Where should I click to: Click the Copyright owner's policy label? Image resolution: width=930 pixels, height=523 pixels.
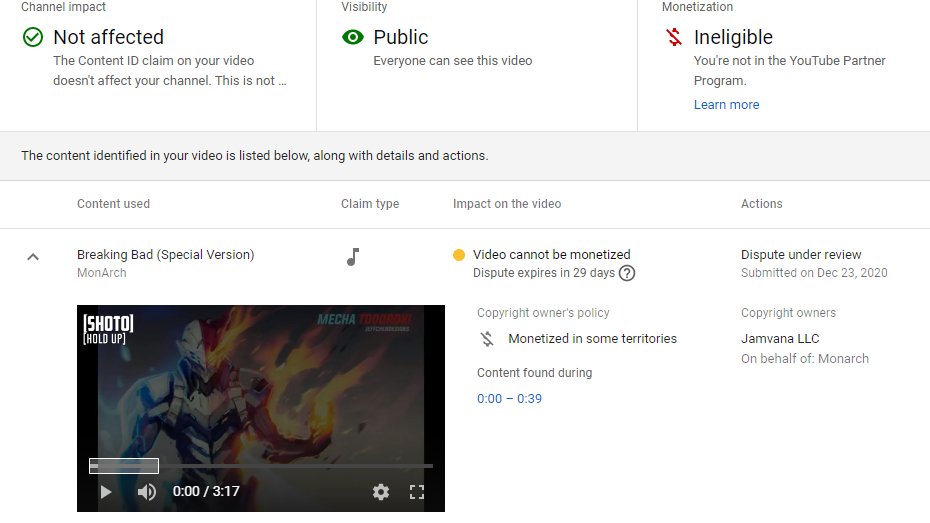pos(543,312)
